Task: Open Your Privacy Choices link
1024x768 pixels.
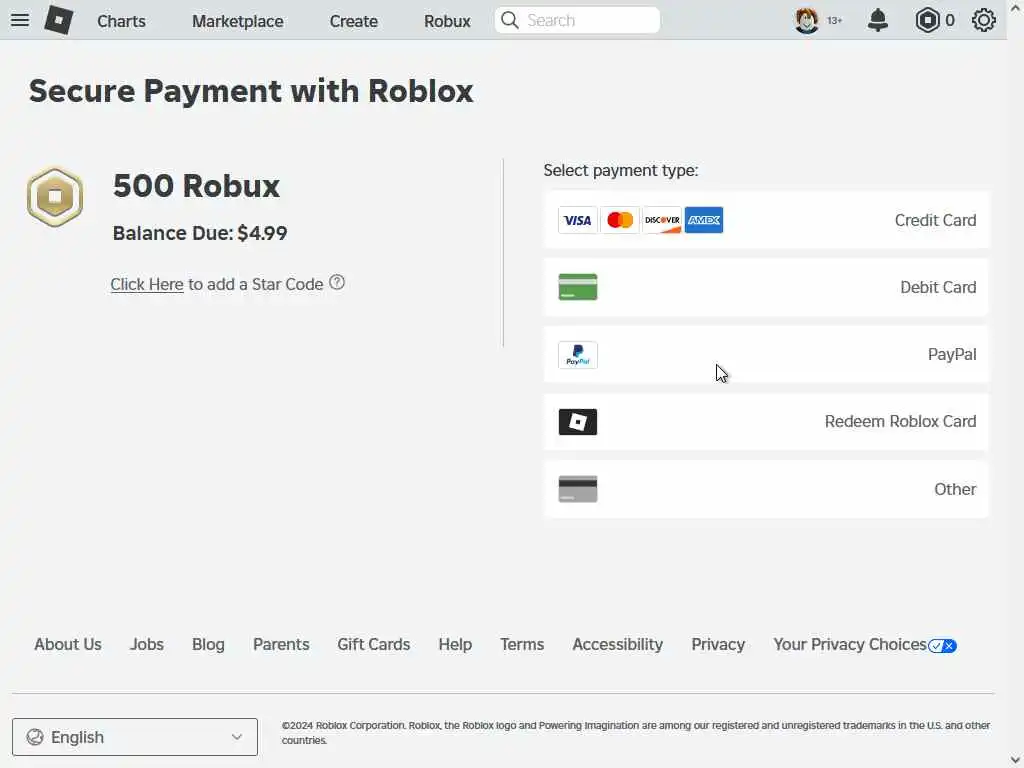Action: pyautogui.click(x=850, y=645)
